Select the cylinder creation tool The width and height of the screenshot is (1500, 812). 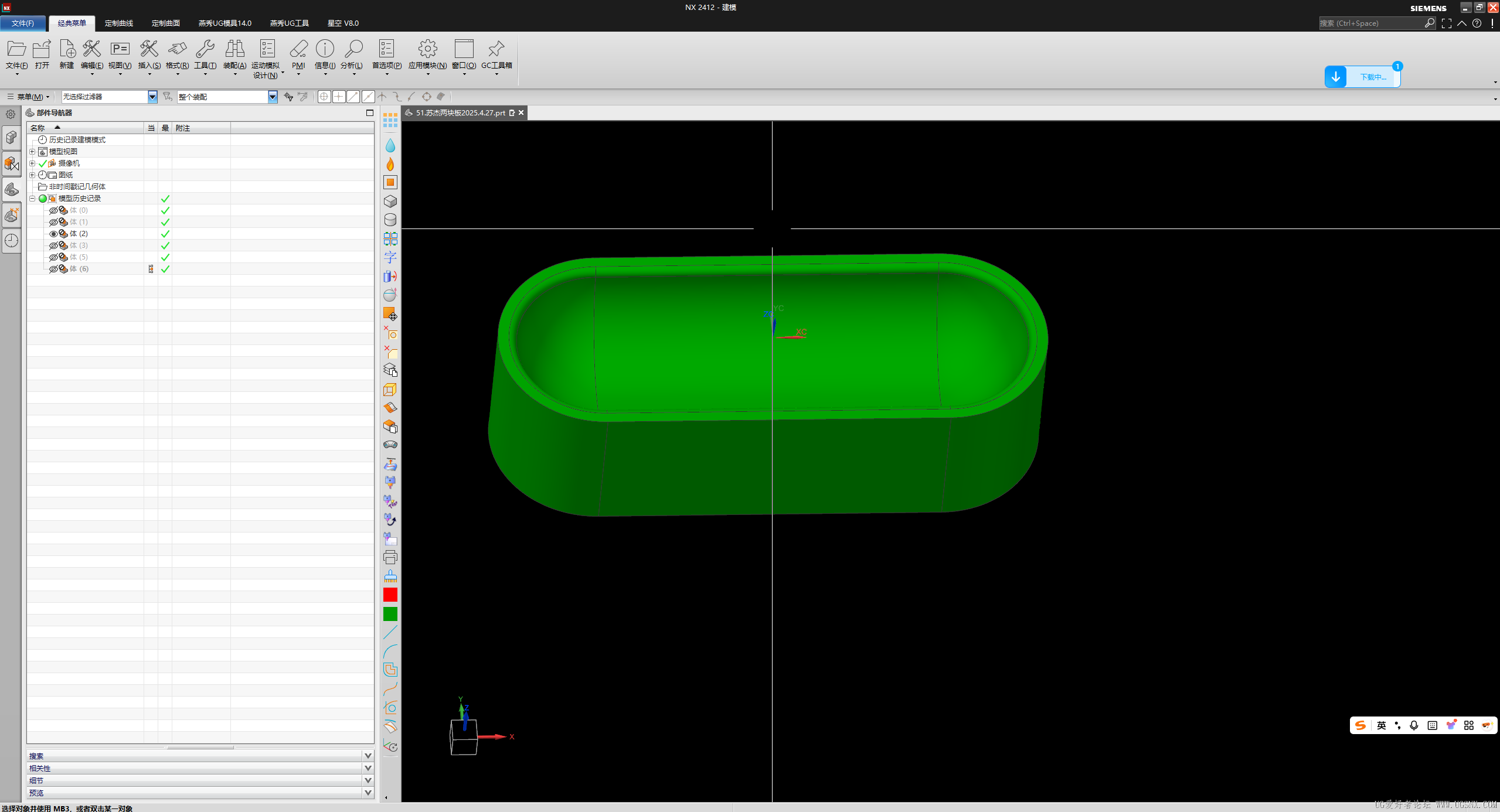pyautogui.click(x=390, y=220)
